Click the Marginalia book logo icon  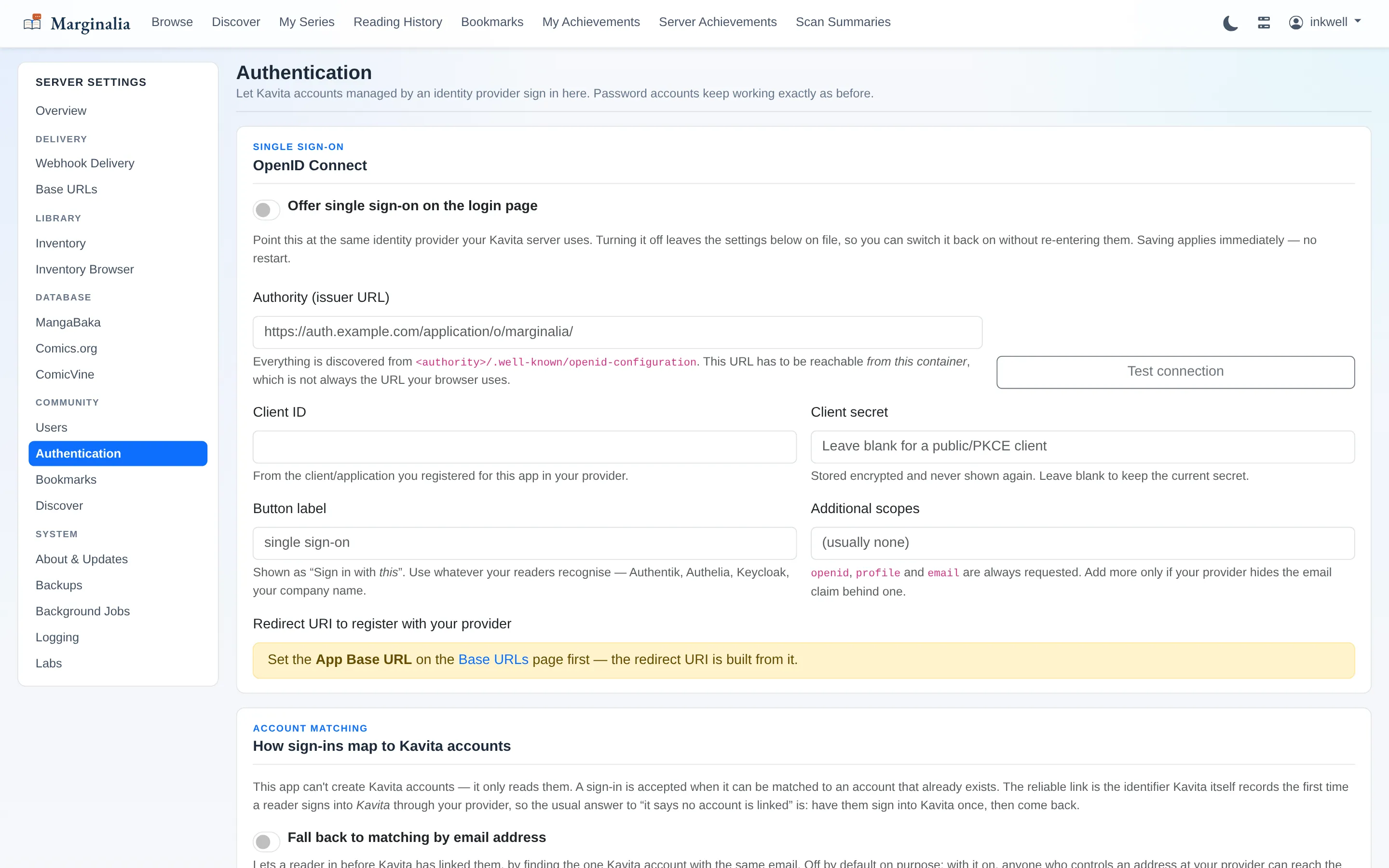[x=32, y=22]
